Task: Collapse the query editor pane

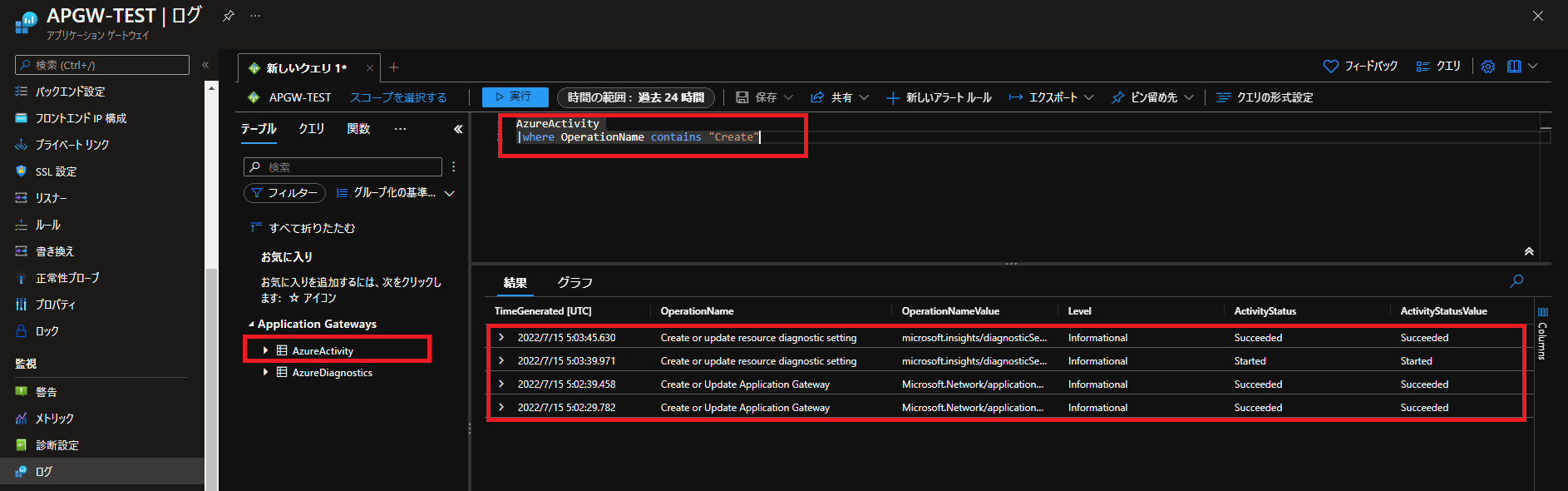Action: pos(1529,251)
